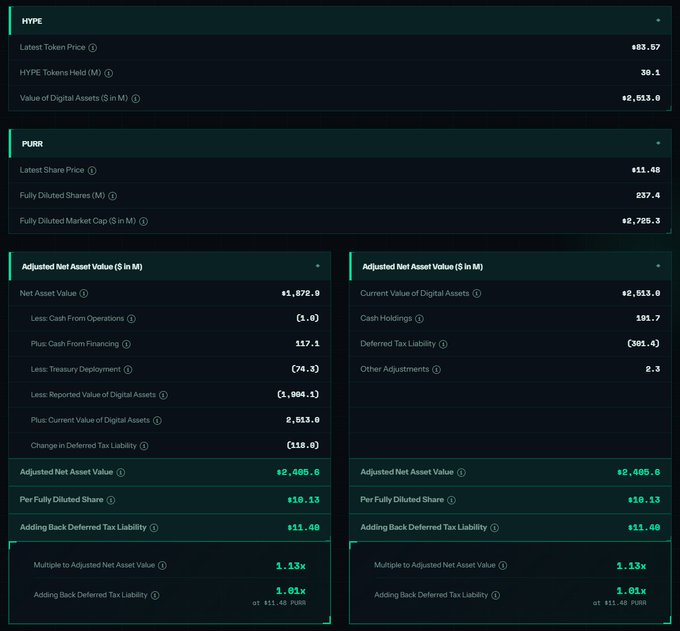This screenshot has height=631, width=680.
Task: Click info icon of right panel's $11.40 Deferred Tax row
Action: 494,528
